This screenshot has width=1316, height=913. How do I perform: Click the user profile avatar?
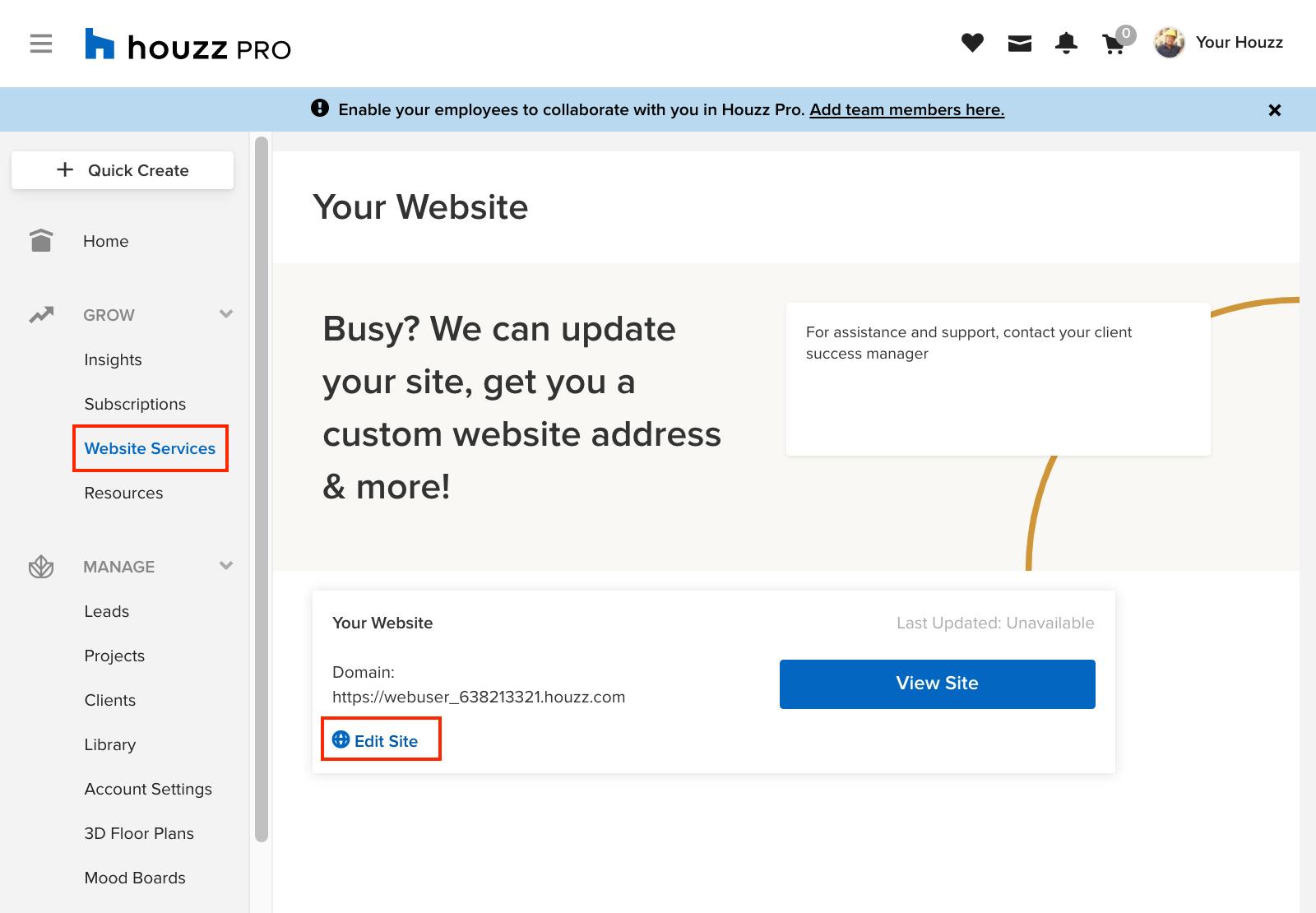point(1169,43)
